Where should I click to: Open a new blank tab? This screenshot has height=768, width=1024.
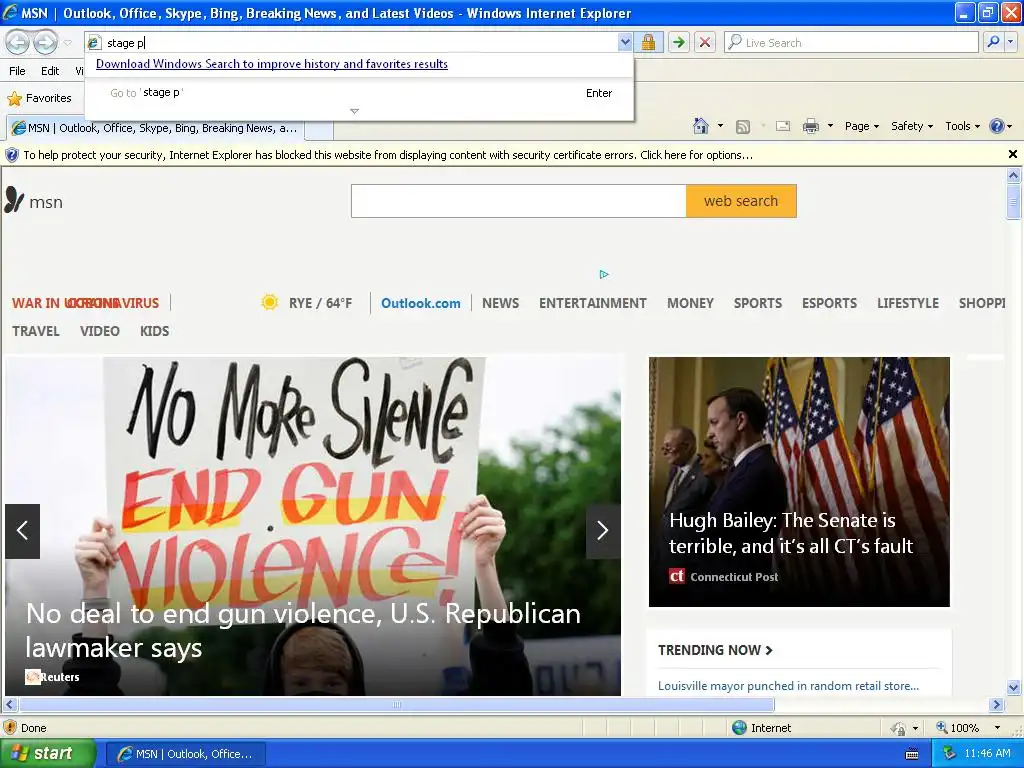click(319, 129)
